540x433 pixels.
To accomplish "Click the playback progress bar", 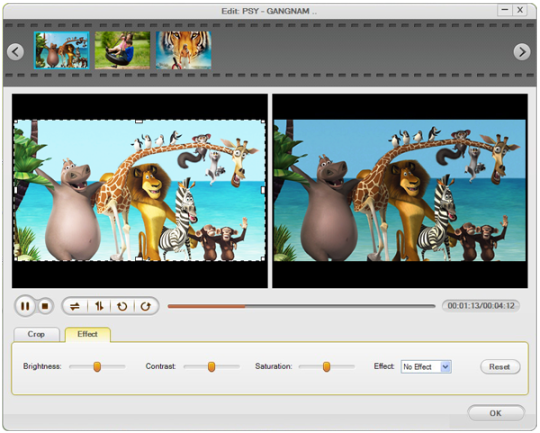I will 302,306.
